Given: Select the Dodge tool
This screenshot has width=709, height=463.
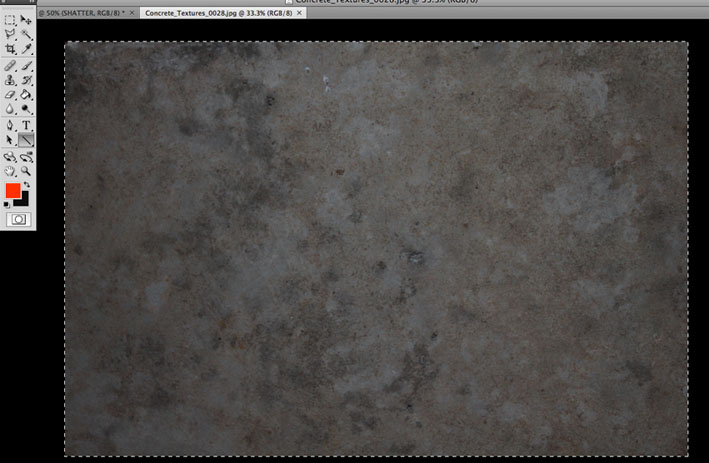Looking at the screenshot, I should pos(26,109).
